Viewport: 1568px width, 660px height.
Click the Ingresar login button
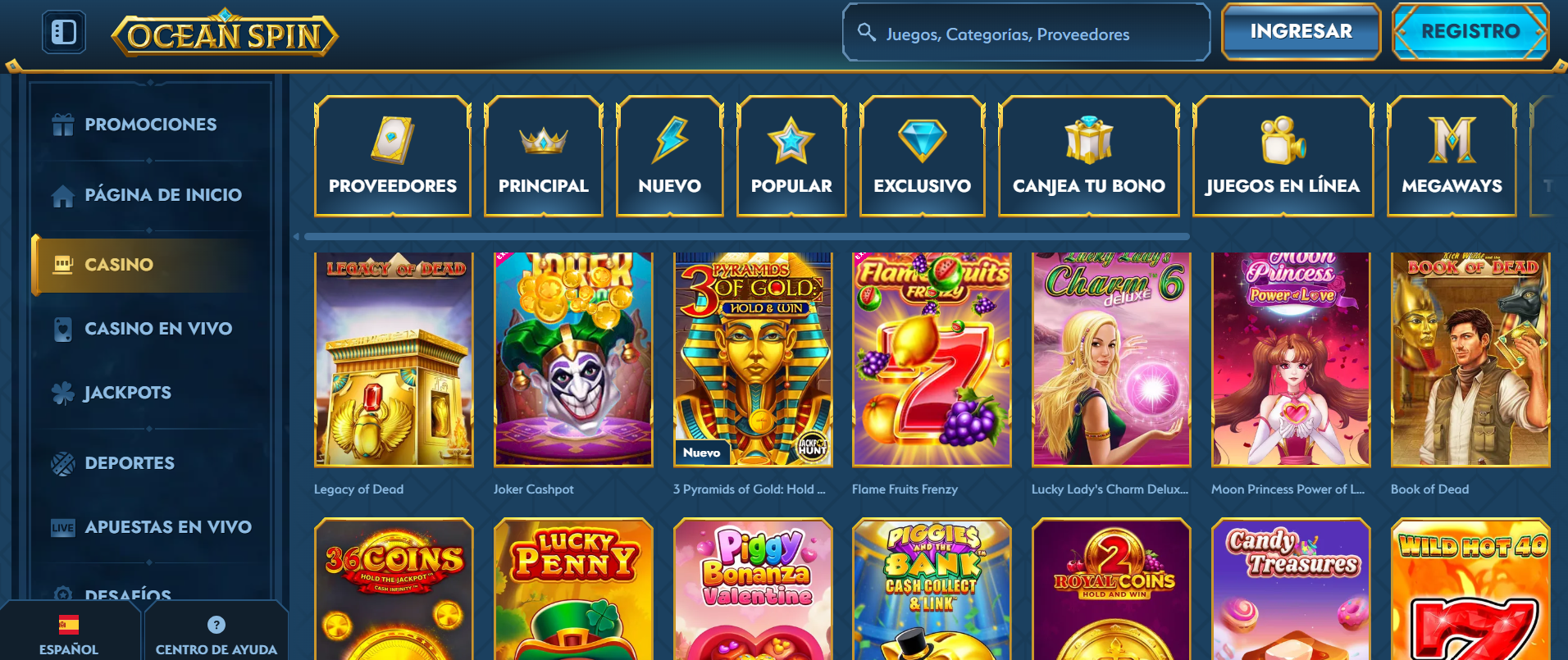tap(1301, 32)
